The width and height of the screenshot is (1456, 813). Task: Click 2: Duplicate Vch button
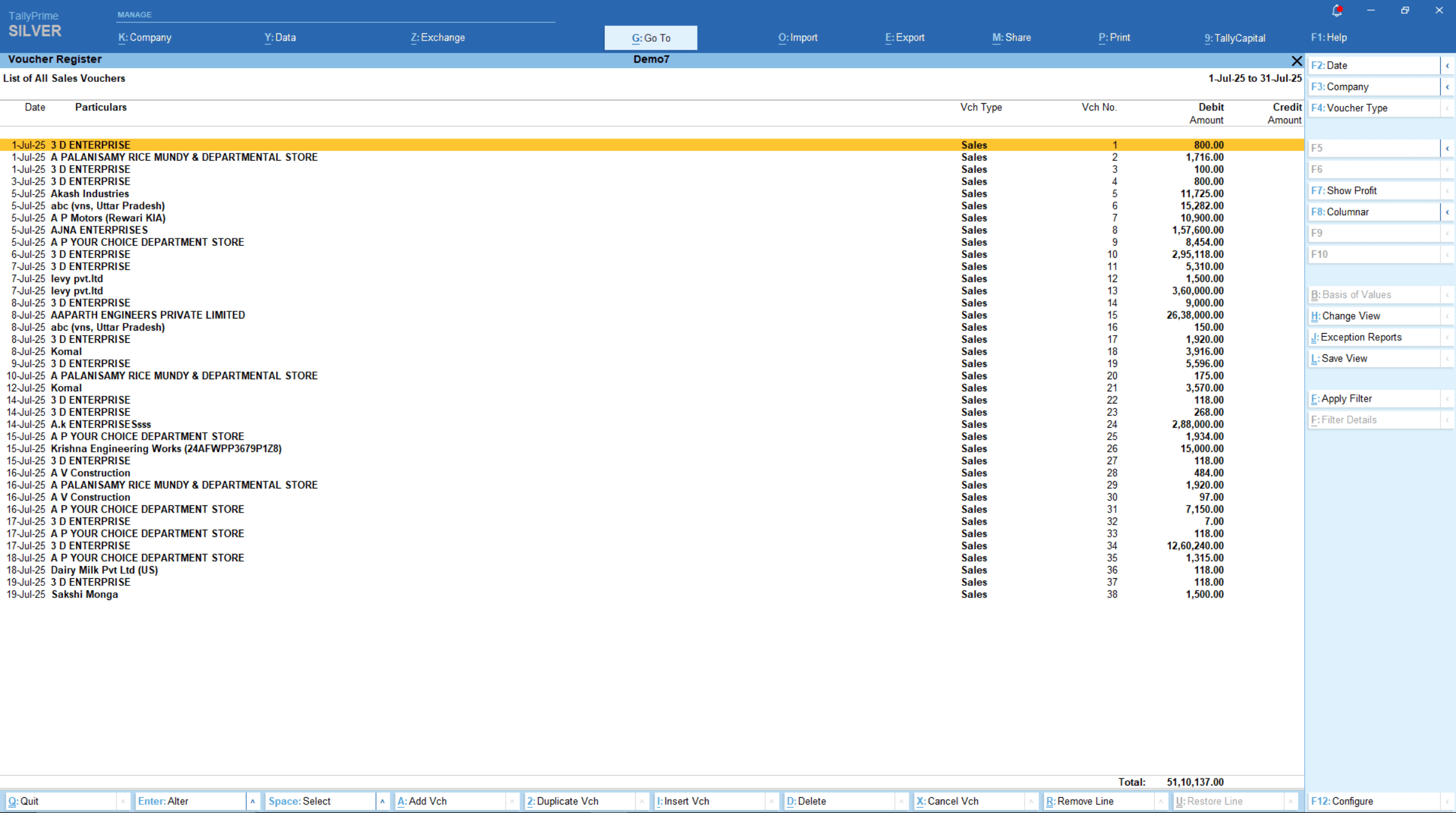point(579,801)
